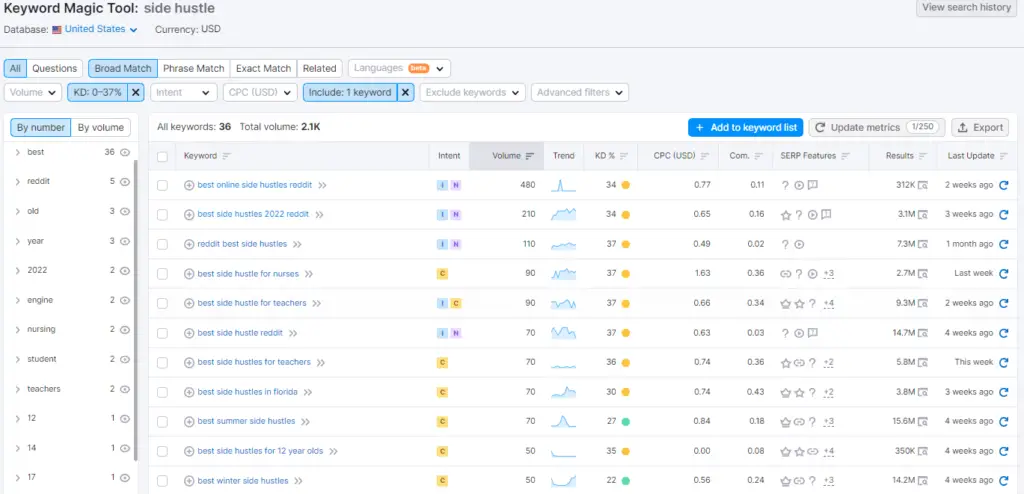Toggle eye icon for the nursing group

click(125, 329)
